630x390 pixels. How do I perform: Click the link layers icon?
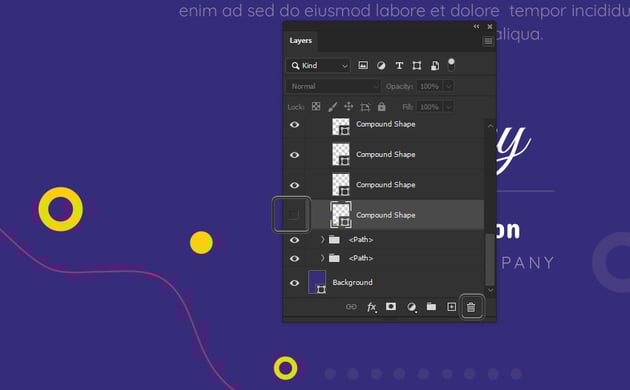pos(351,307)
